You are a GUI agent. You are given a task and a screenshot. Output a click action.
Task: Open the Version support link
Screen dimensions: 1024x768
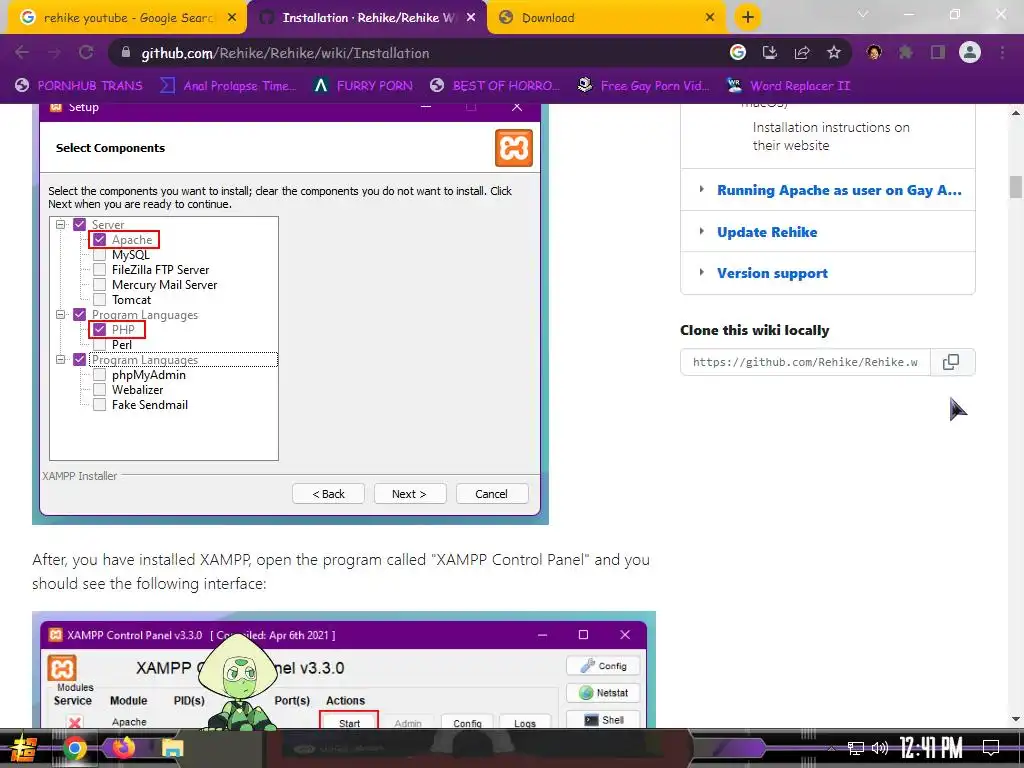pyautogui.click(x=773, y=273)
